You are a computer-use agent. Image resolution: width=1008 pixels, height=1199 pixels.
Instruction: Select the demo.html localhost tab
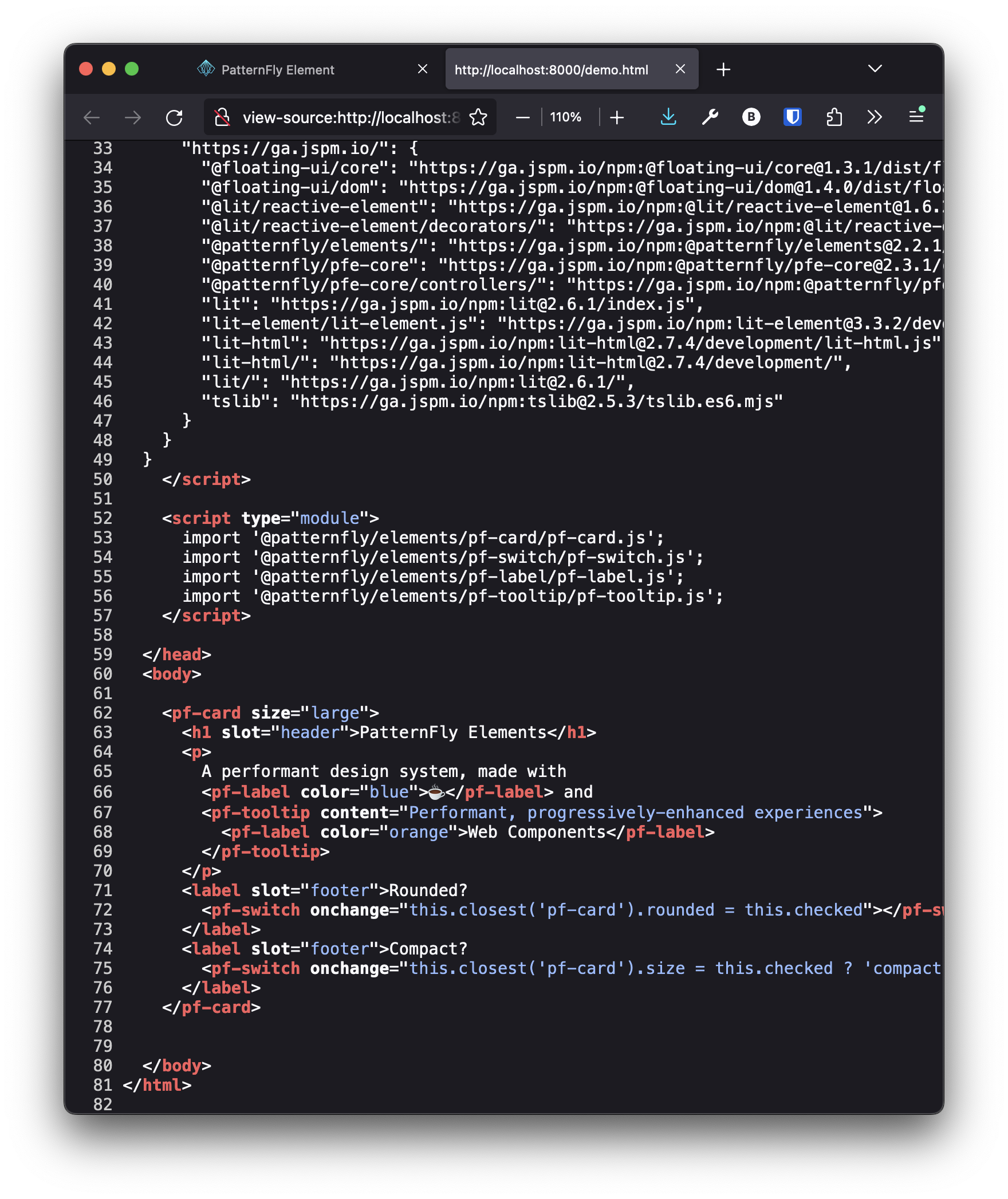point(550,69)
